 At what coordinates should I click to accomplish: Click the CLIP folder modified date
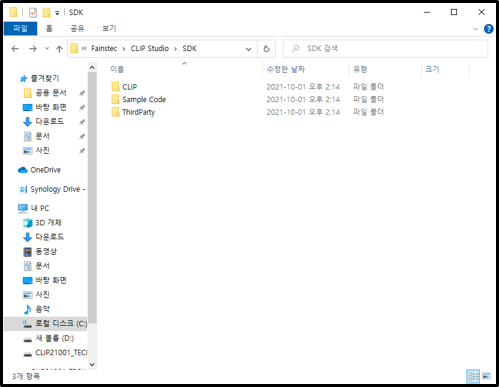pos(303,87)
